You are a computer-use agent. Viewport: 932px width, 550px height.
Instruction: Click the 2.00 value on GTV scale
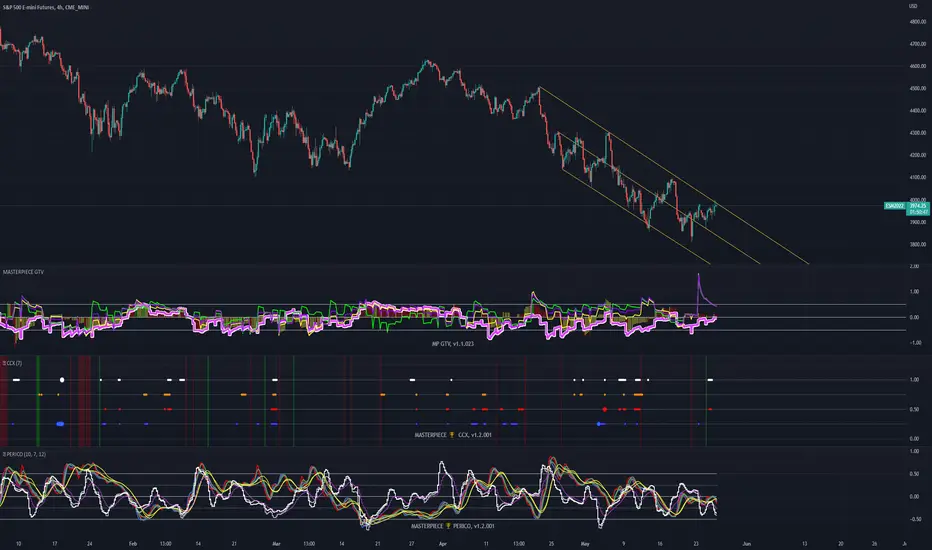pyautogui.click(x=915, y=266)
